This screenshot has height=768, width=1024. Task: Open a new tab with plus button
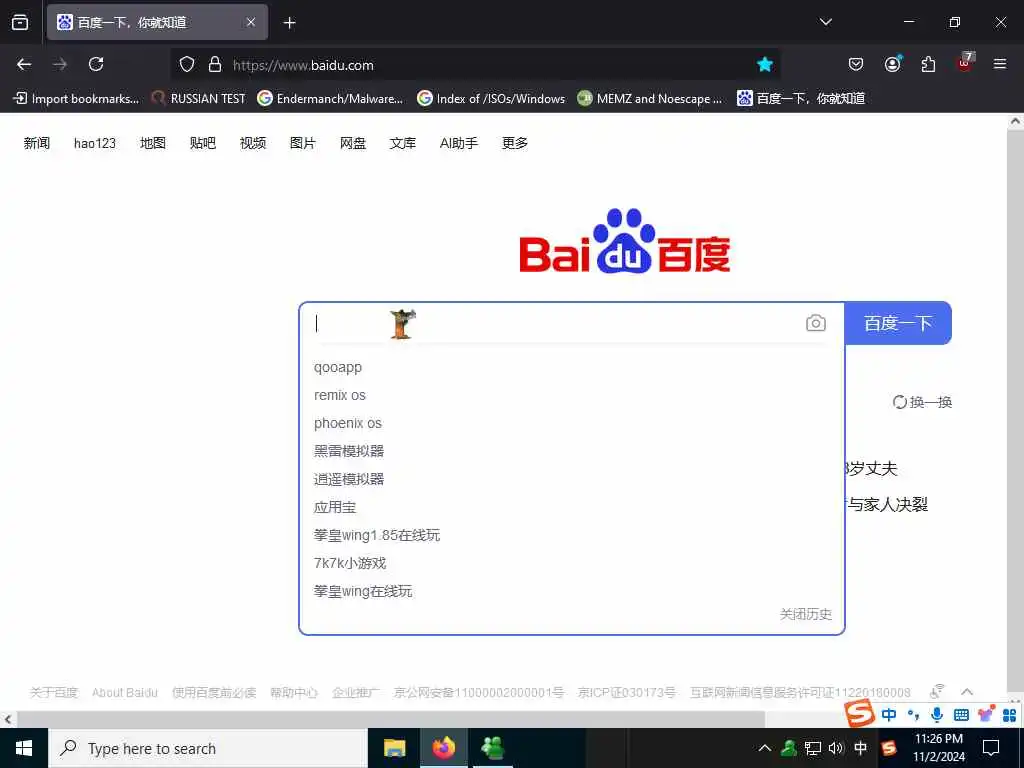290,23
